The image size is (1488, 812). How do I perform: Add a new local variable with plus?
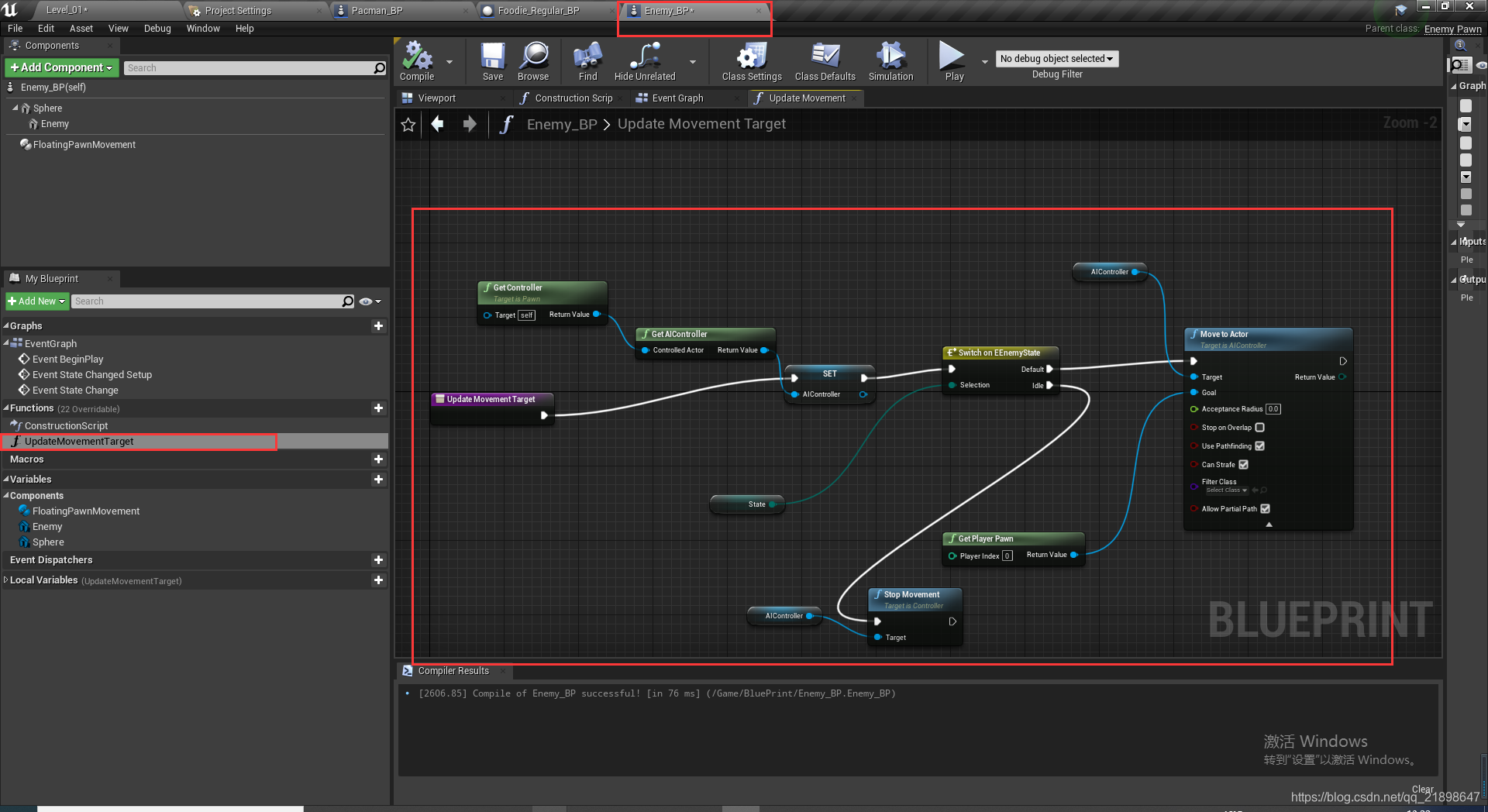click(x=378, y=580)
